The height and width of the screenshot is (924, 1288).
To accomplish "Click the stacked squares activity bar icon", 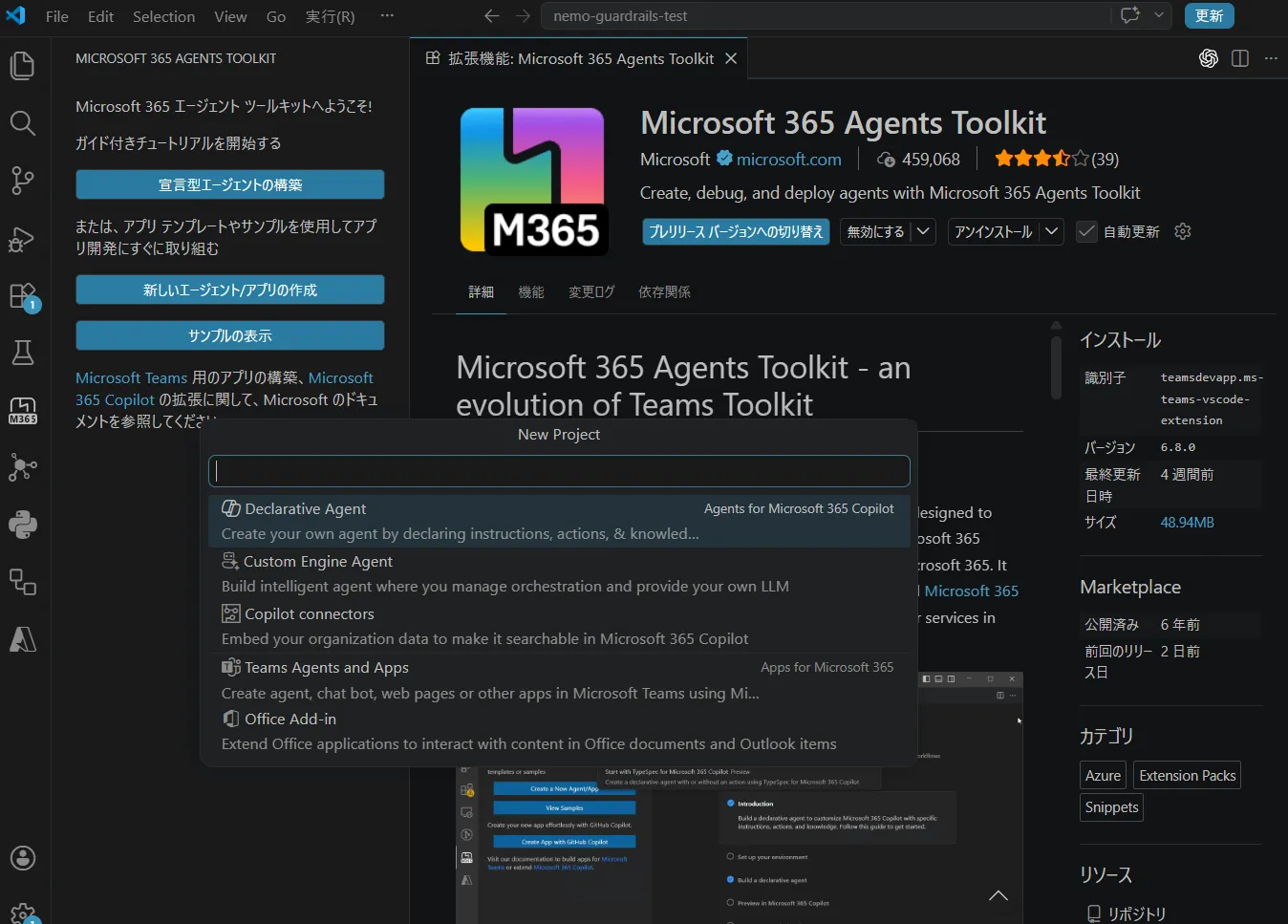I will 22,582.
